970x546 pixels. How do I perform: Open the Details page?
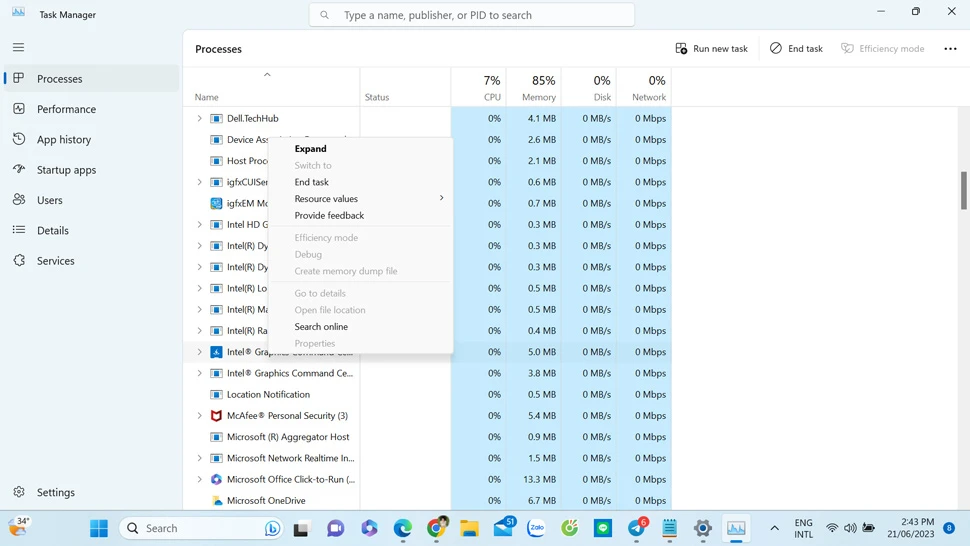[92, 230]
